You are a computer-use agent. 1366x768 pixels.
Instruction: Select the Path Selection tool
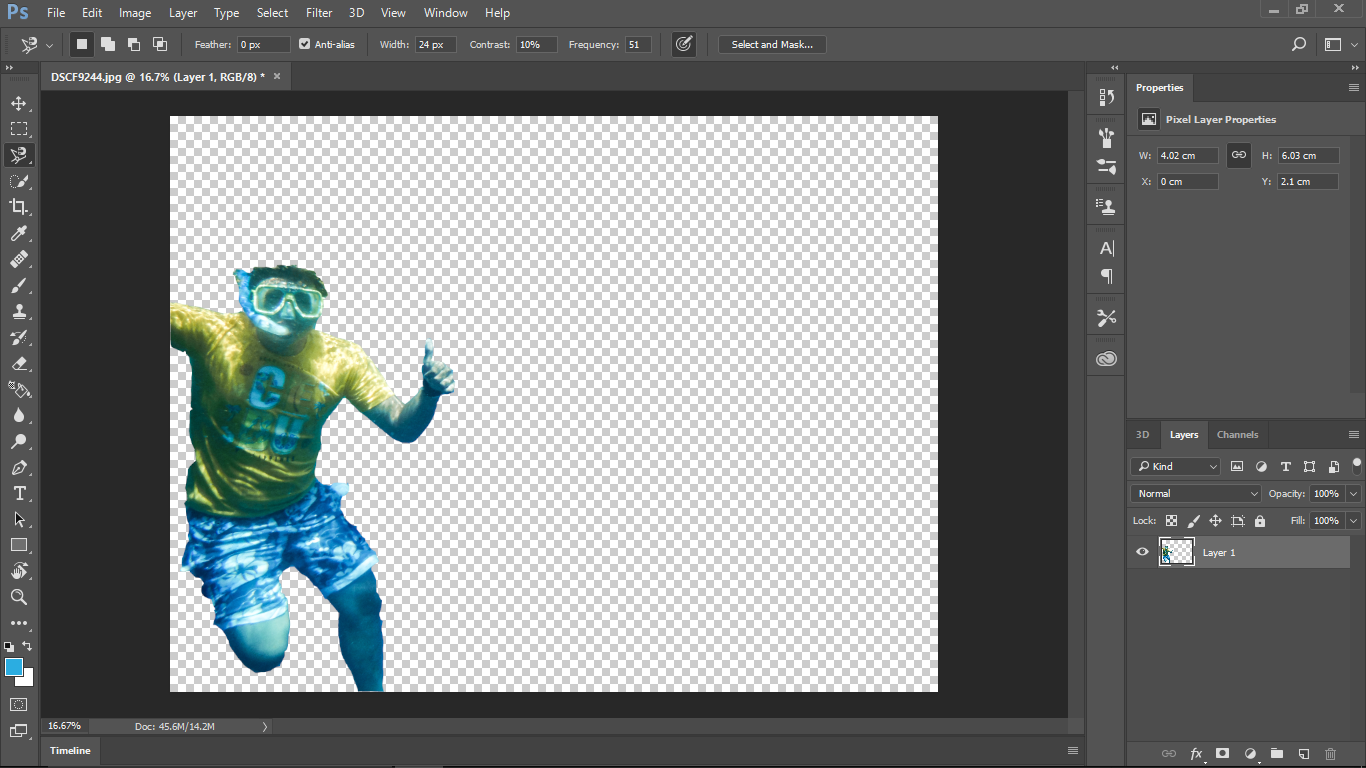coord(19,519)
